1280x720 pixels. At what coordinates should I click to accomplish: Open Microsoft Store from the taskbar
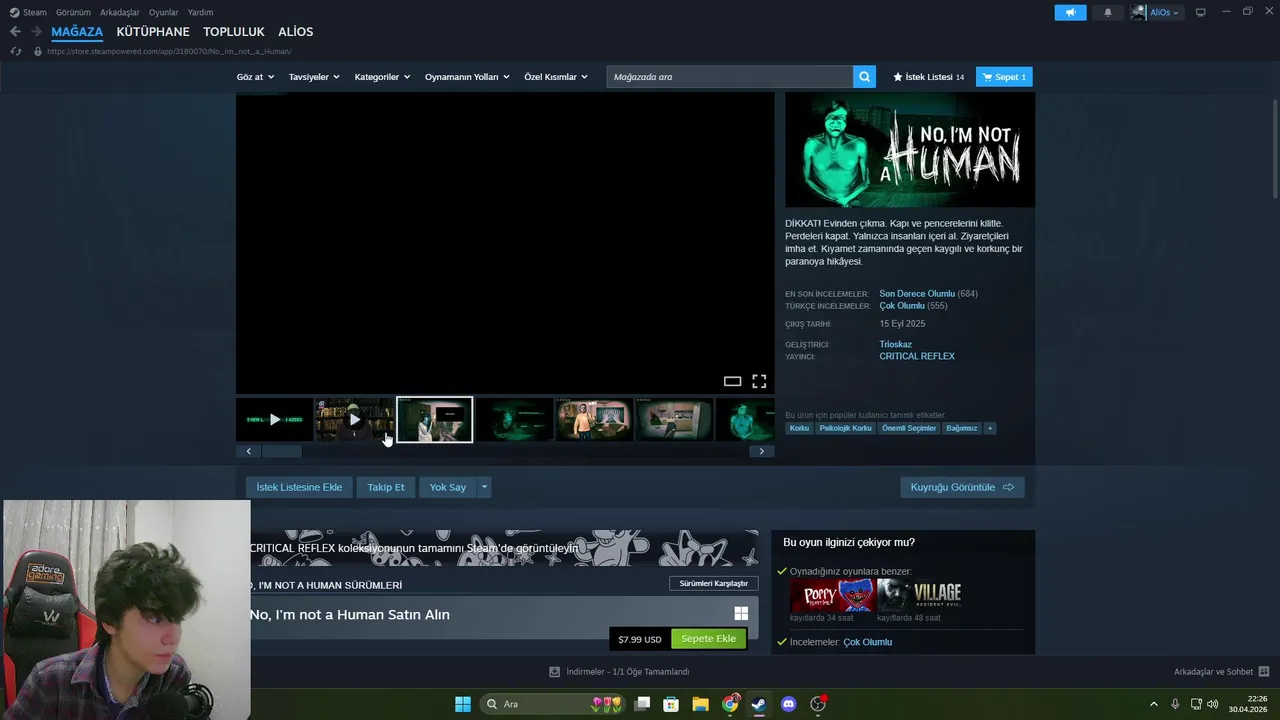671,704
